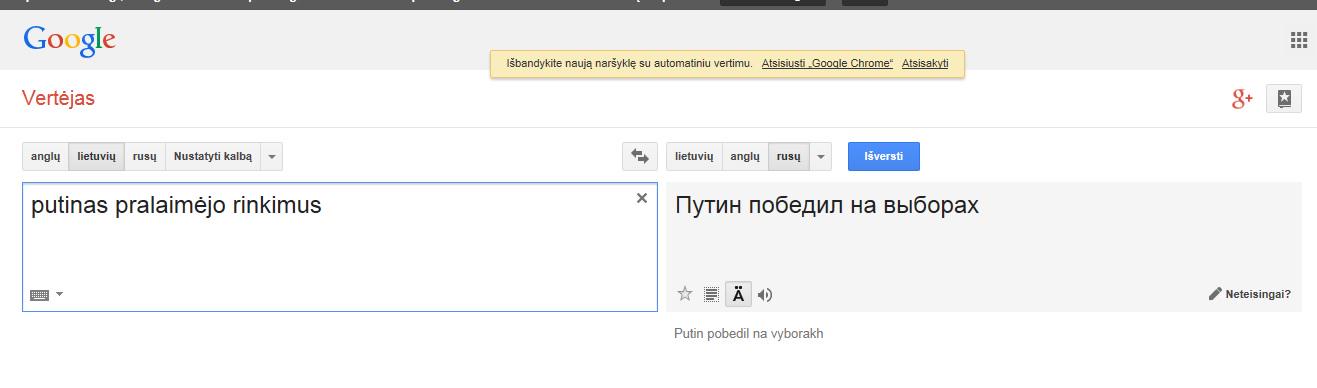Image resolution: width=1317 pixels, height=388 pixels.
Task: Expand the source language dropdown arrow
Action: point(272,157)
